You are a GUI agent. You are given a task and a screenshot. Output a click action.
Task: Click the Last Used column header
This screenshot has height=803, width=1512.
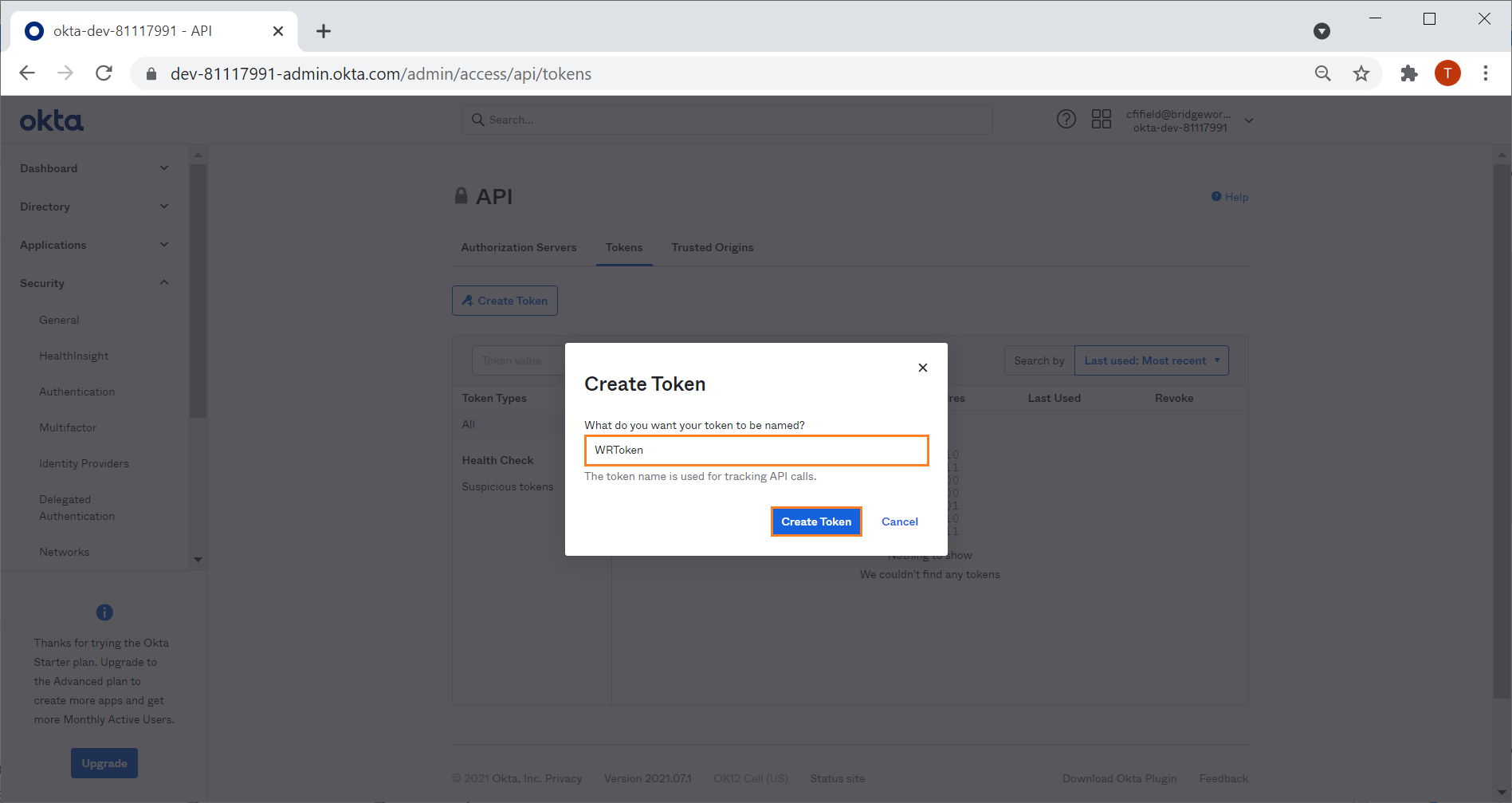(x=1054, y=398)
